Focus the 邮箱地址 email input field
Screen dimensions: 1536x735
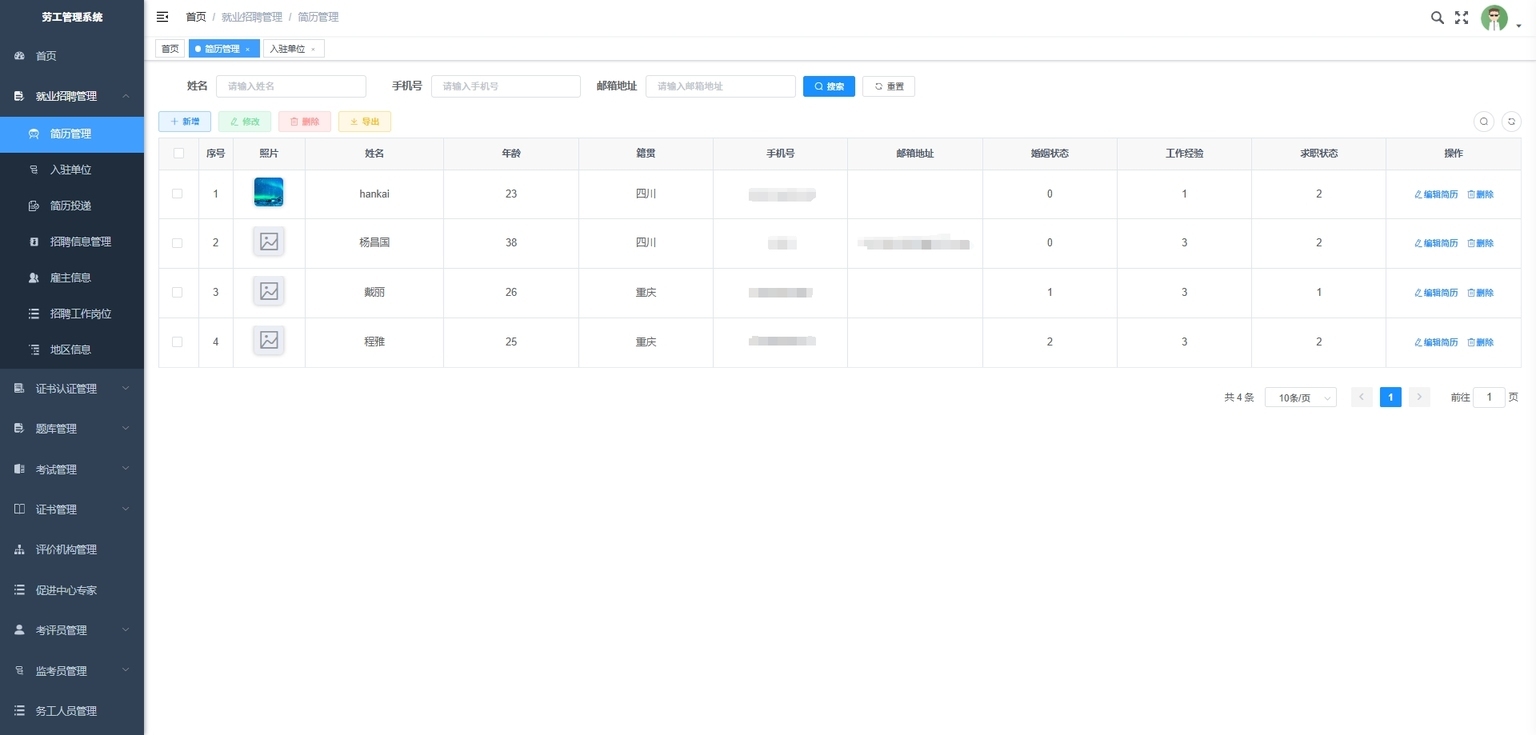point(721,87)
